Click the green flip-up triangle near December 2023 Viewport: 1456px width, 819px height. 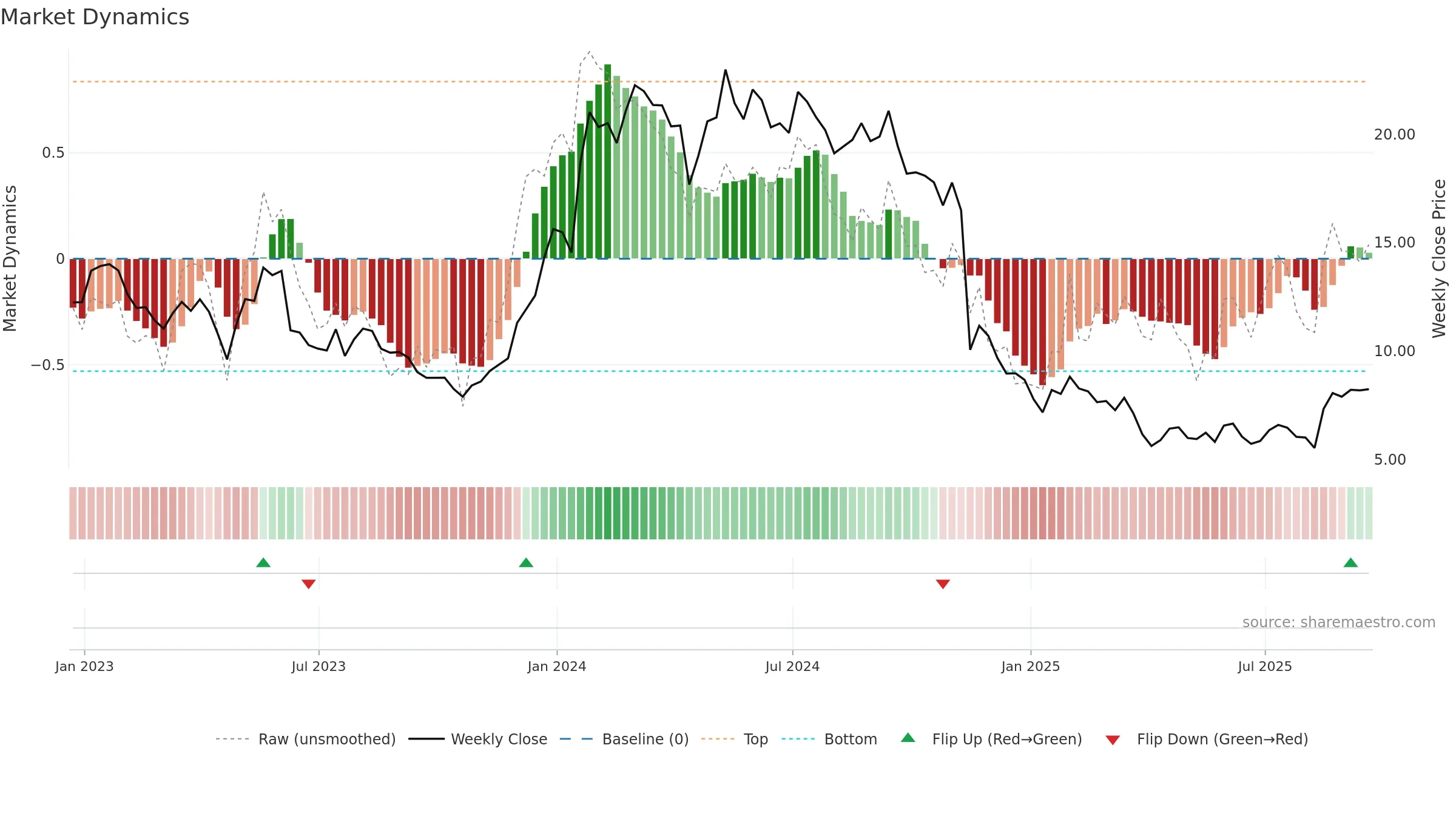[526, 563]
